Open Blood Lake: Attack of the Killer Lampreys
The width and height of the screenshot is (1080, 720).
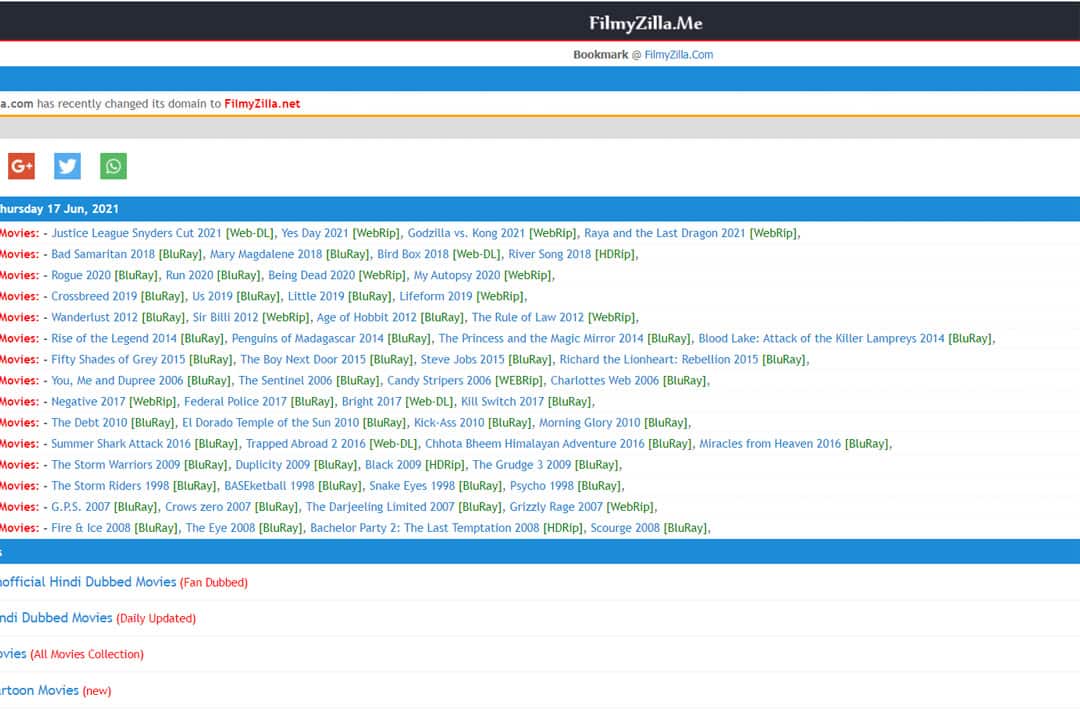tap(821, 338)
